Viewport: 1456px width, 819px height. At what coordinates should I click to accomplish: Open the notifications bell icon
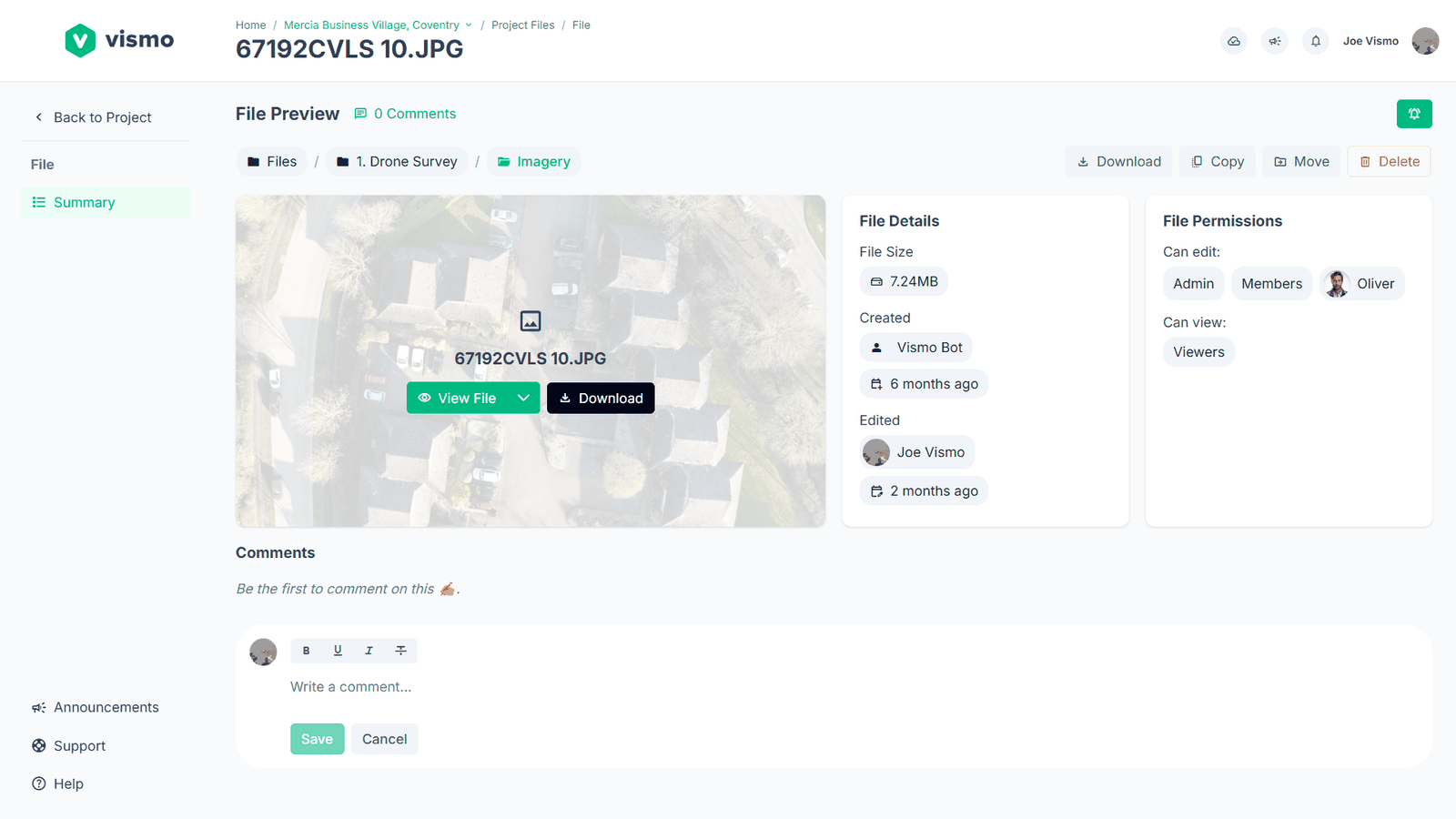(1315, 41)
